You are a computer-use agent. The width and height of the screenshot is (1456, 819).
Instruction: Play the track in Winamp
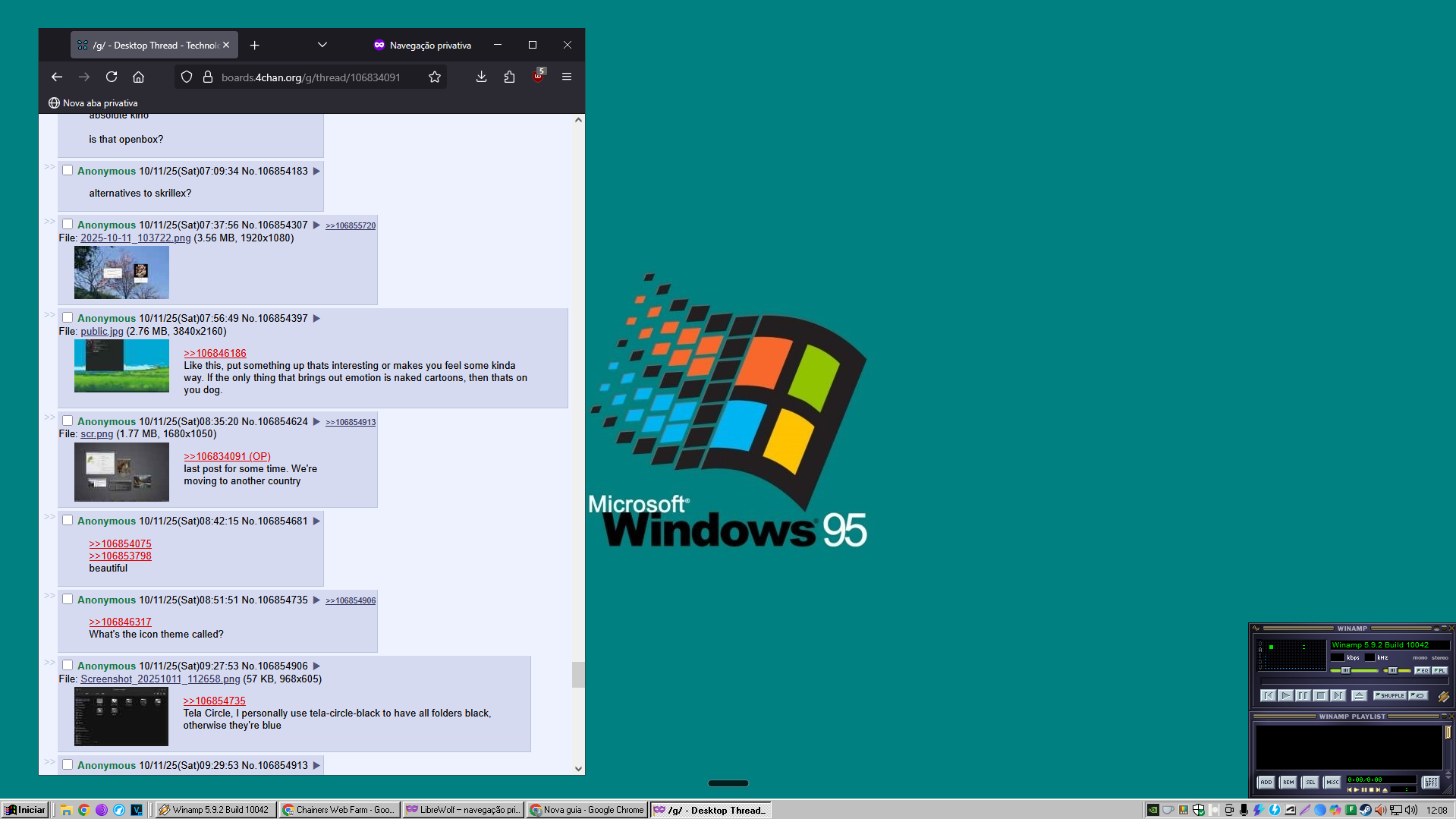1285,695
